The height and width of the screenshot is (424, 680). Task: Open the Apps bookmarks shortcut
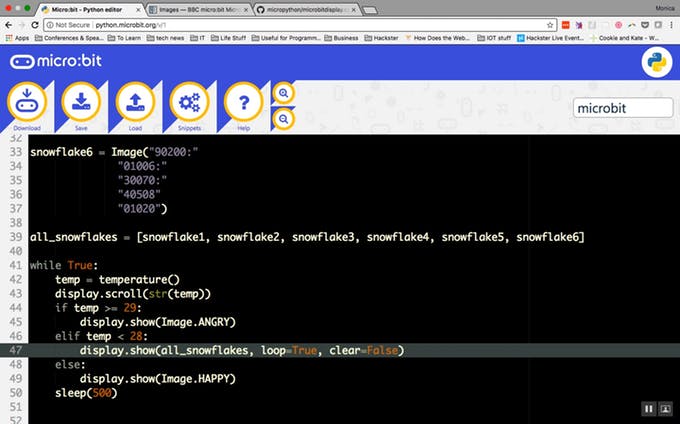[x=17, y=38]
